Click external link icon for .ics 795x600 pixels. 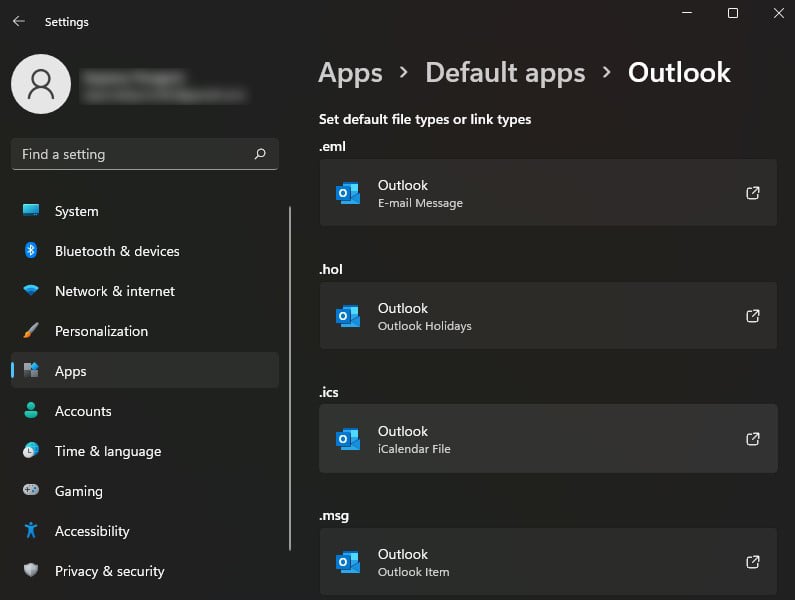753,439
